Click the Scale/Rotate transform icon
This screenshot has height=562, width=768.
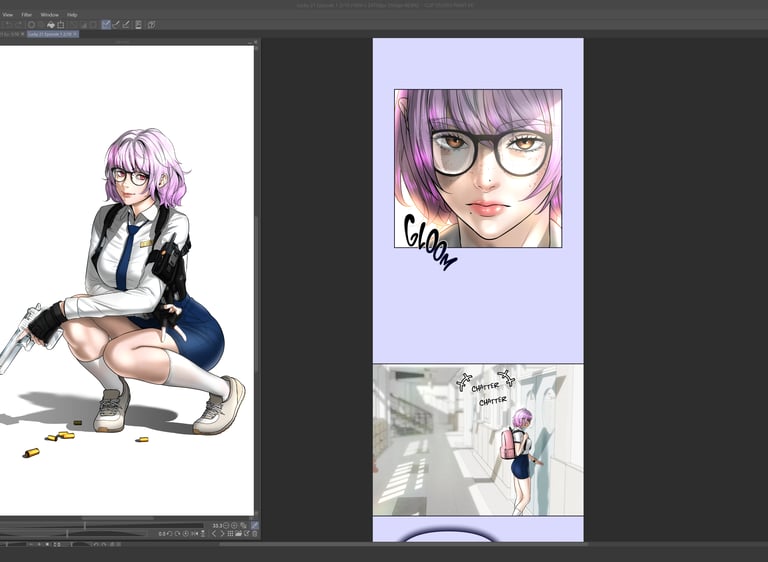tap(60, 24)
